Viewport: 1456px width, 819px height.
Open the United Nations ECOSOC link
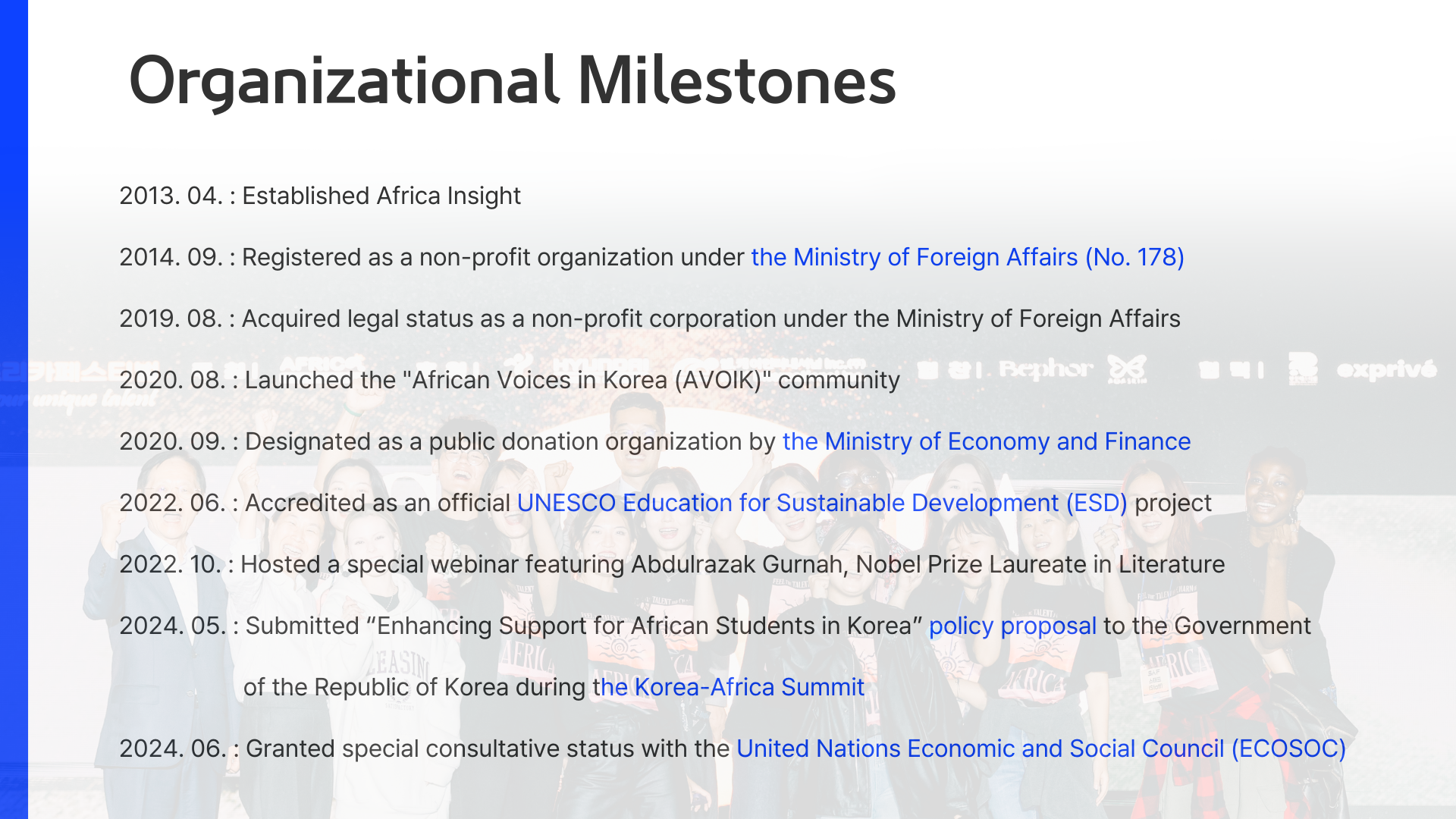(x=1041, y=749)
